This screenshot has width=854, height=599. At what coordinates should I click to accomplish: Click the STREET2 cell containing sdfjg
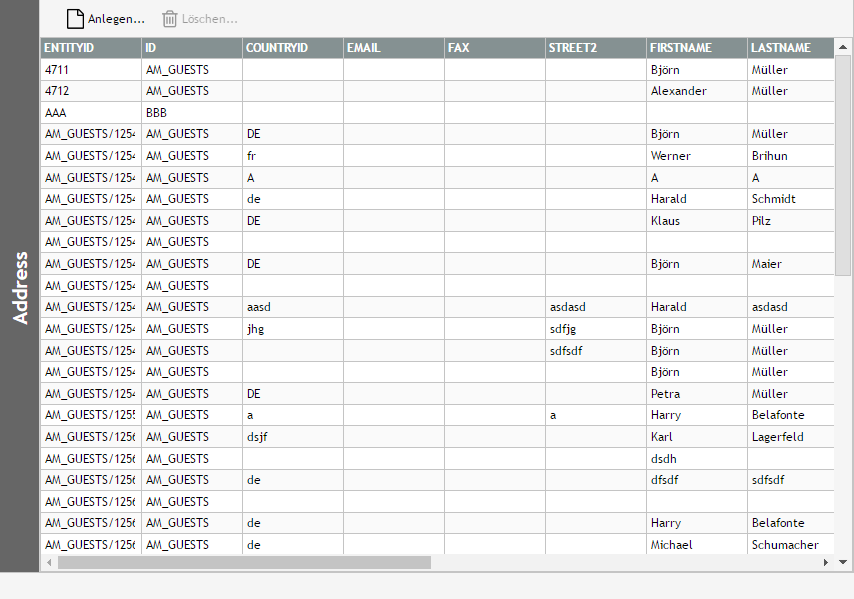point(595,329)
